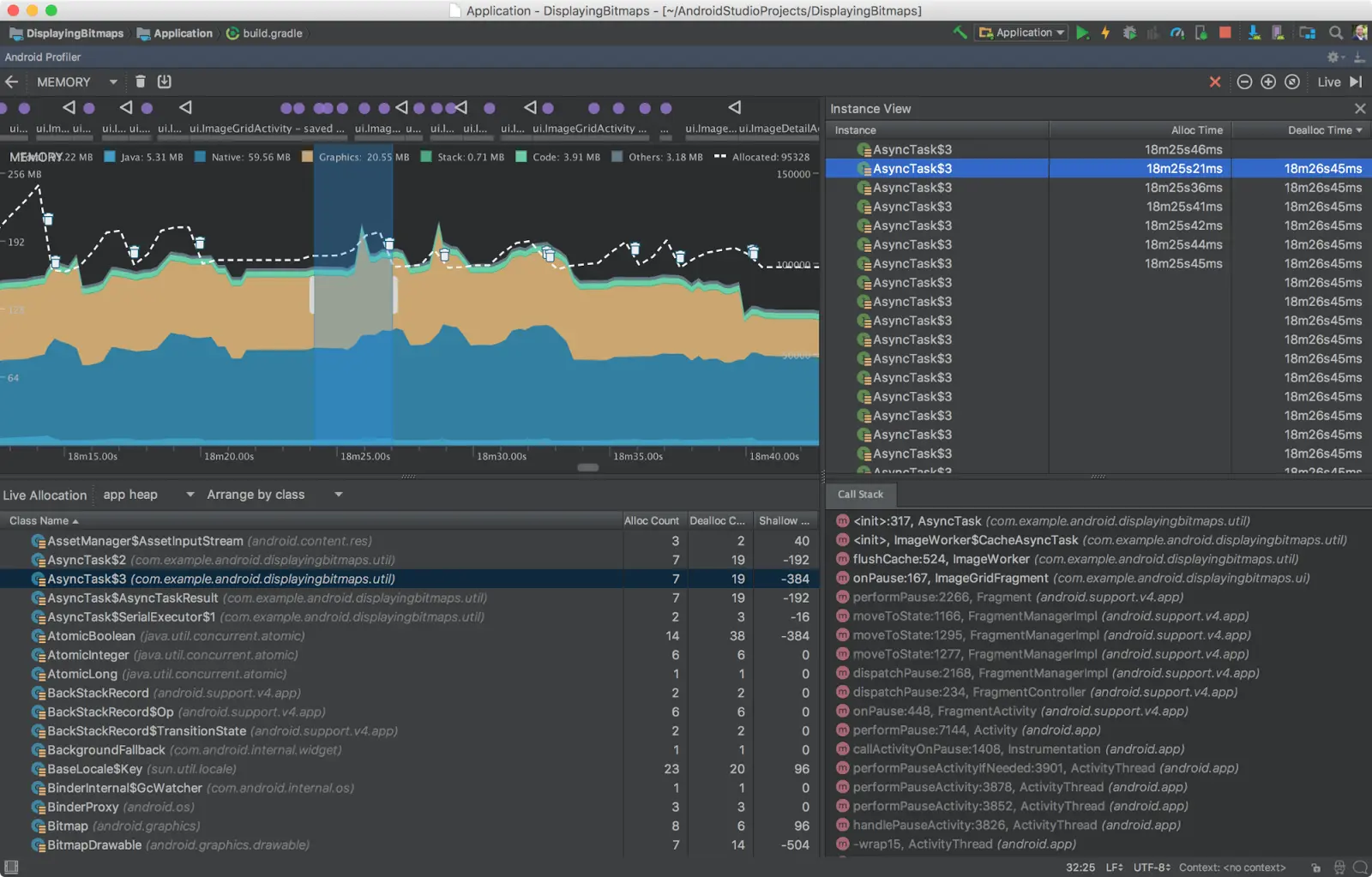Stop recording allocations with the red X
The height and width of the screenshot is (877, 1372).
(1215, 81)
